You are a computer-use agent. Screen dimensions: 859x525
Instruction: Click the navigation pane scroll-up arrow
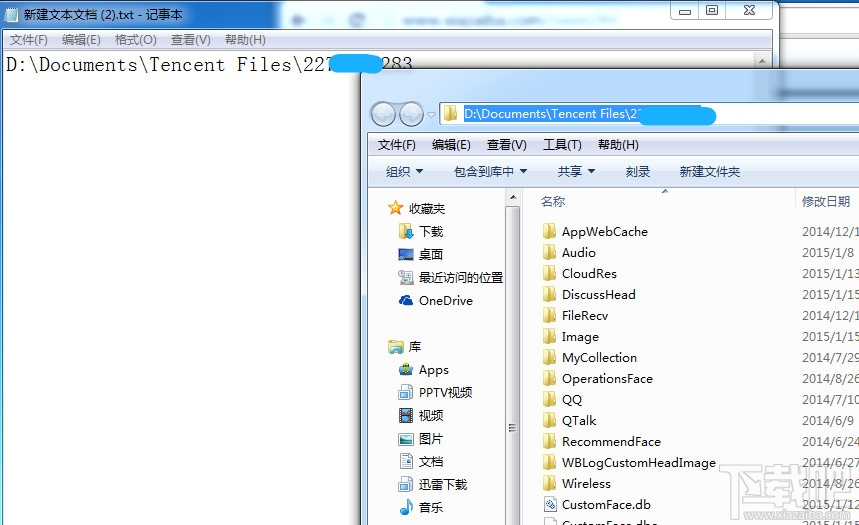(513, 197)
